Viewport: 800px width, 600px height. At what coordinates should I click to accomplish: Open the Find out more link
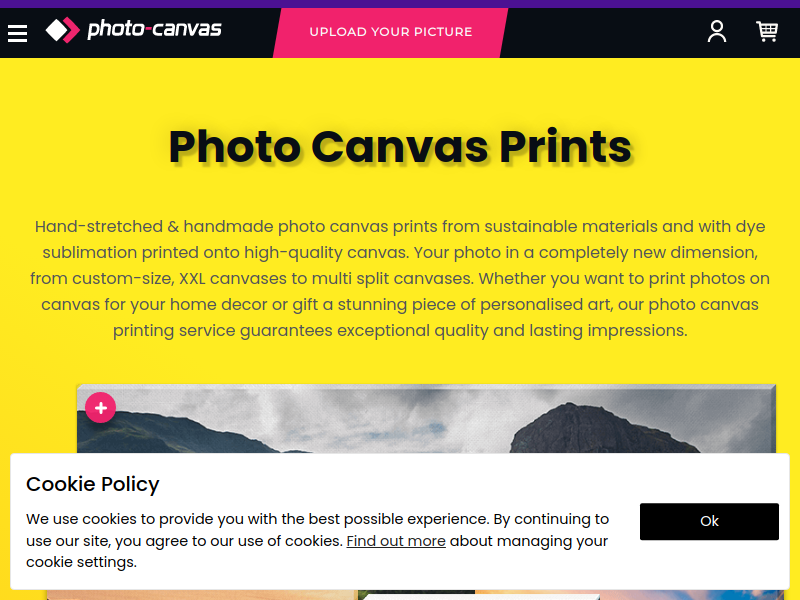click(x=396, y=541)
